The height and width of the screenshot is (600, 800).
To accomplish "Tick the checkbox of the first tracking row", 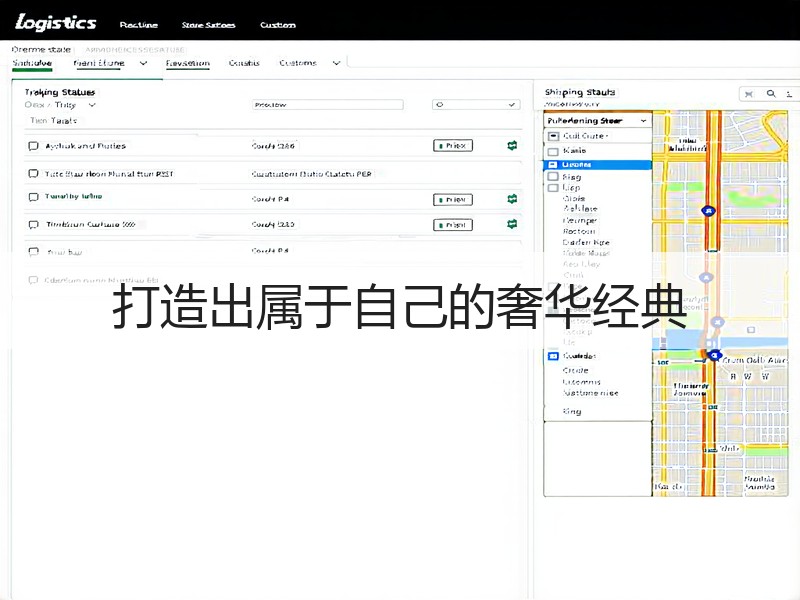I will 34,146.
